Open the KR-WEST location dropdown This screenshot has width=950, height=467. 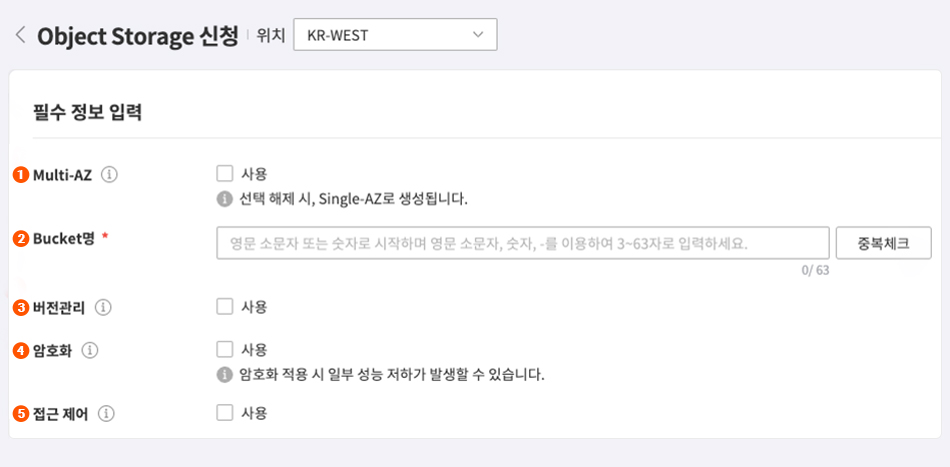pyautogui.click(x=394, y=36)
